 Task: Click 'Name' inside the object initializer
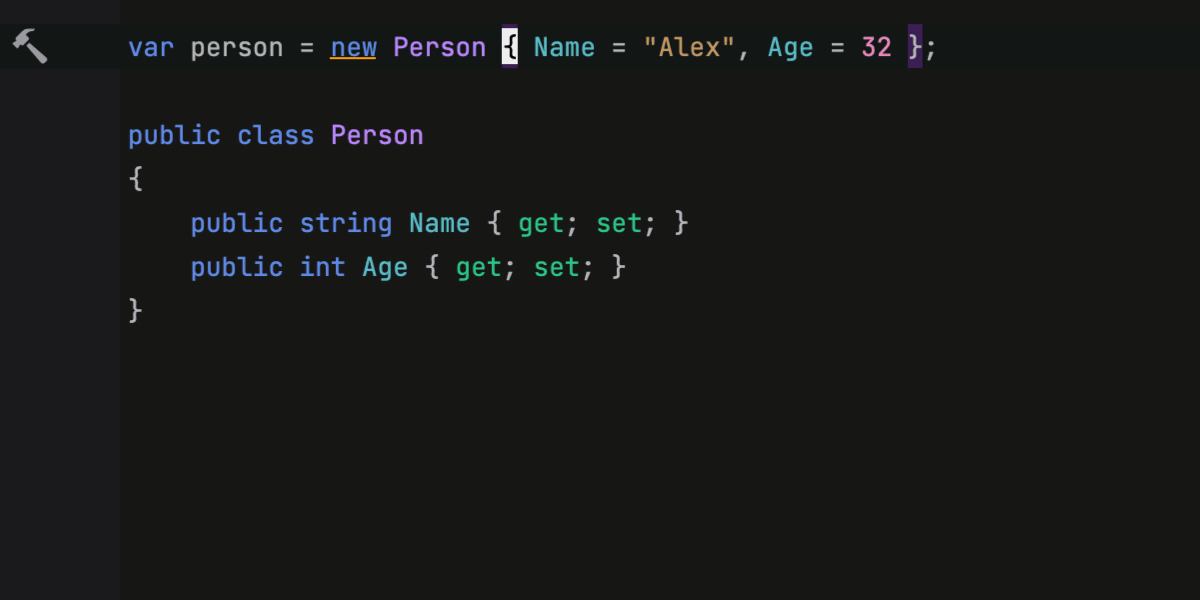(x=564, y=47)
